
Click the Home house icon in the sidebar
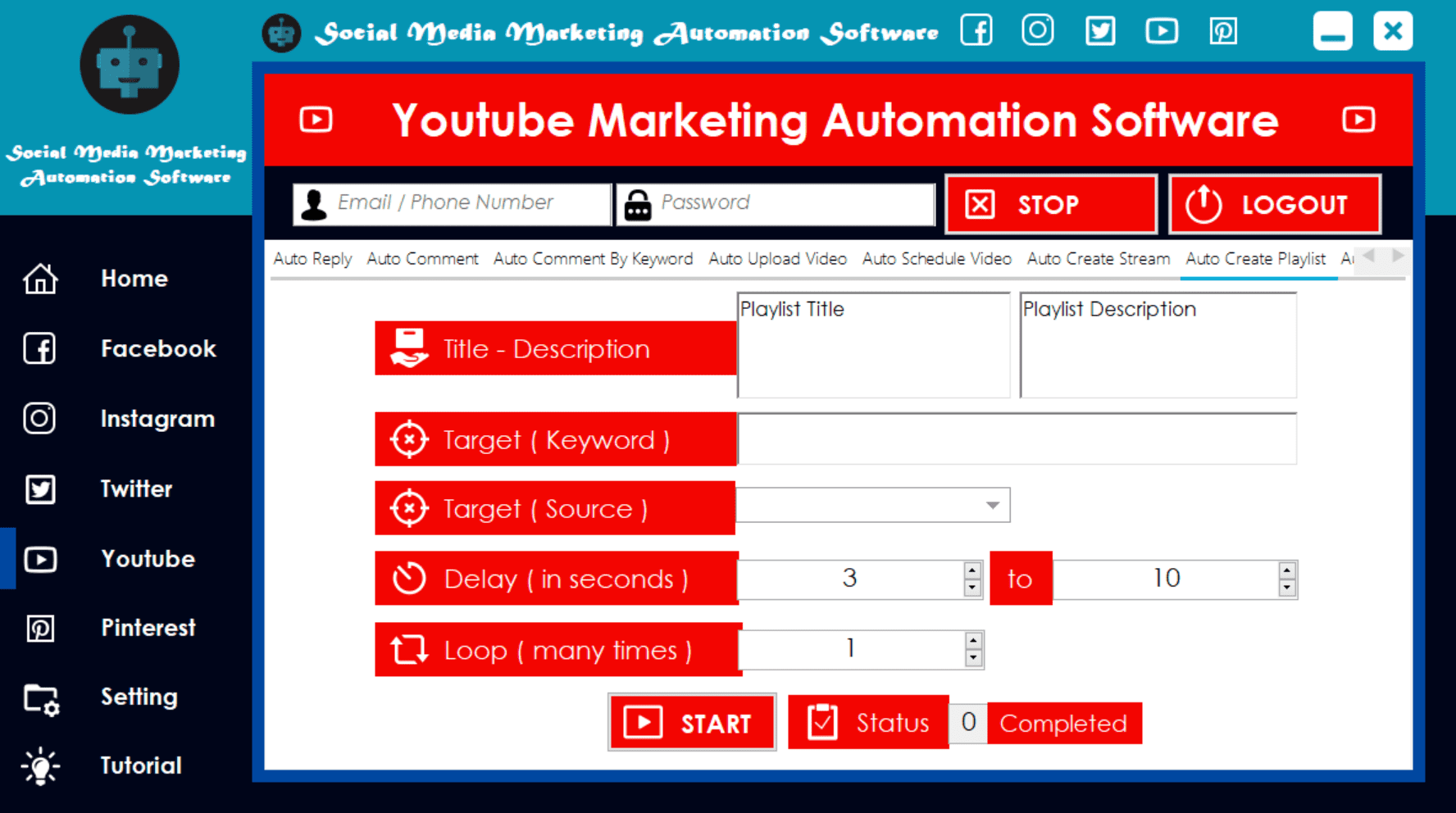click(40, 279)
